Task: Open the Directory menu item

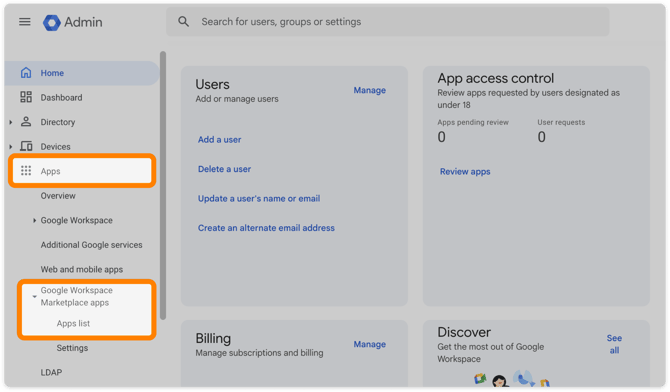Action: 58,122
